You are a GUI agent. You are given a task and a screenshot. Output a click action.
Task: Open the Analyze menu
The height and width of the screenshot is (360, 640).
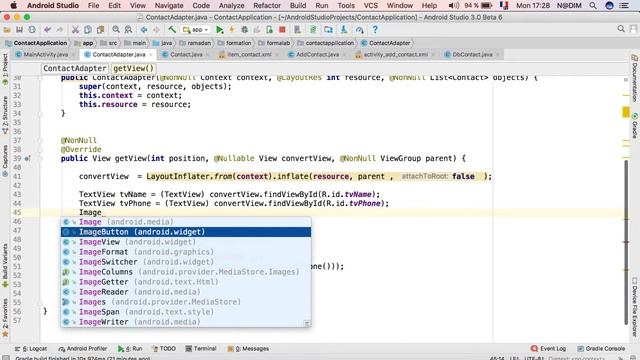click(x=231, y=5)
